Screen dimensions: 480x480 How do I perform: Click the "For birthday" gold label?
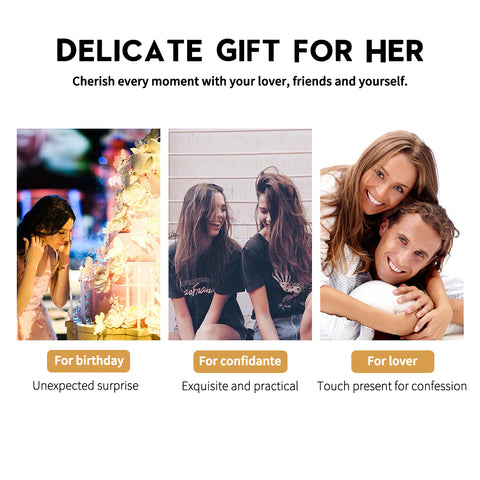88,361
